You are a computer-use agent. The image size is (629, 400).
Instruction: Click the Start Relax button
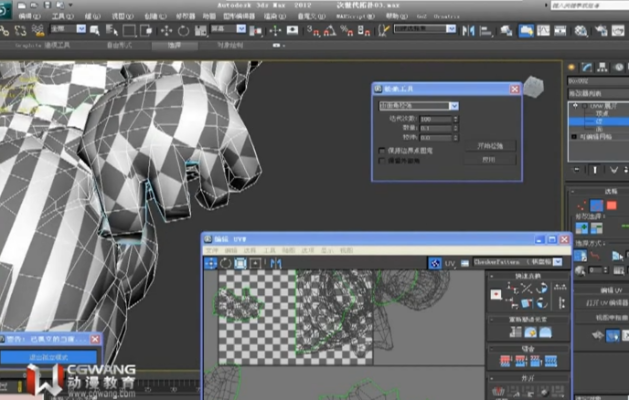(490, 146)
